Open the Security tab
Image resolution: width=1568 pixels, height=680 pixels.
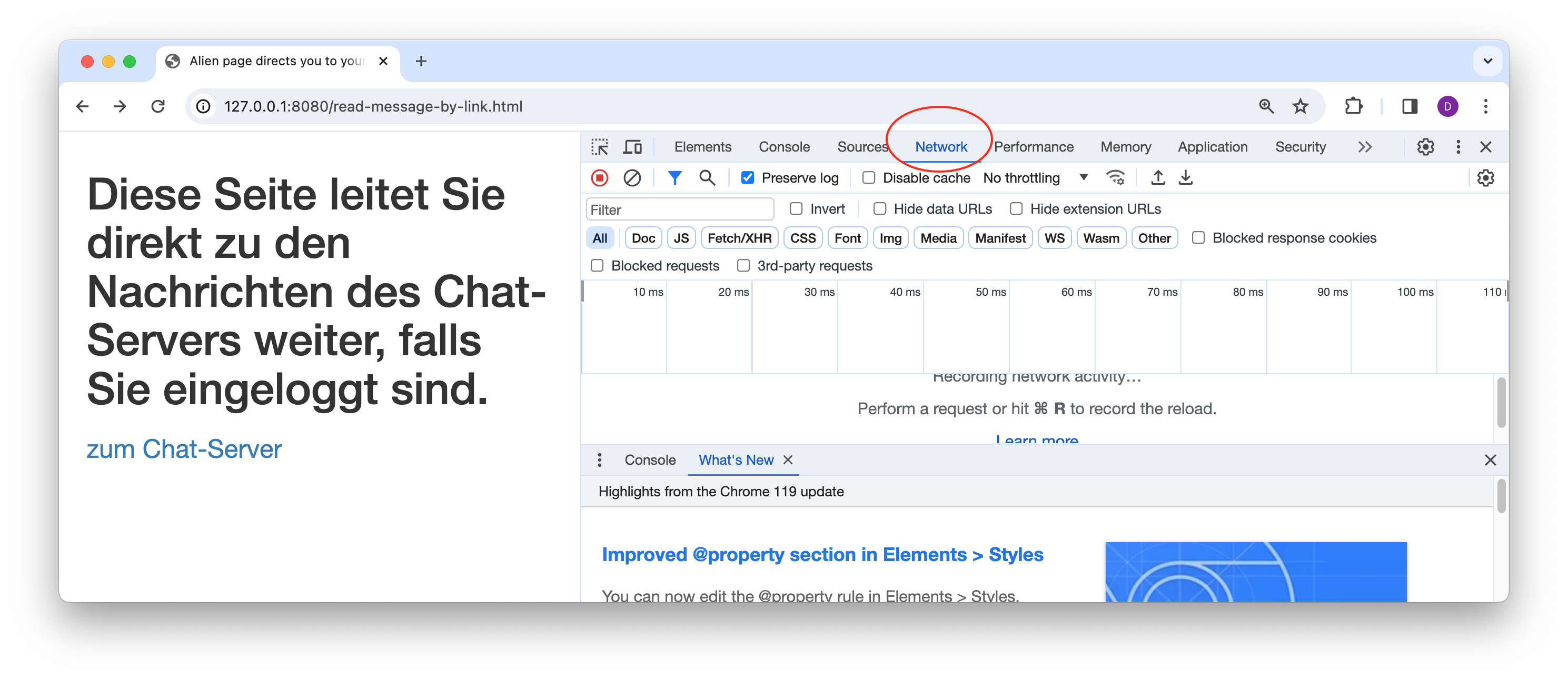pos(1300,147)
